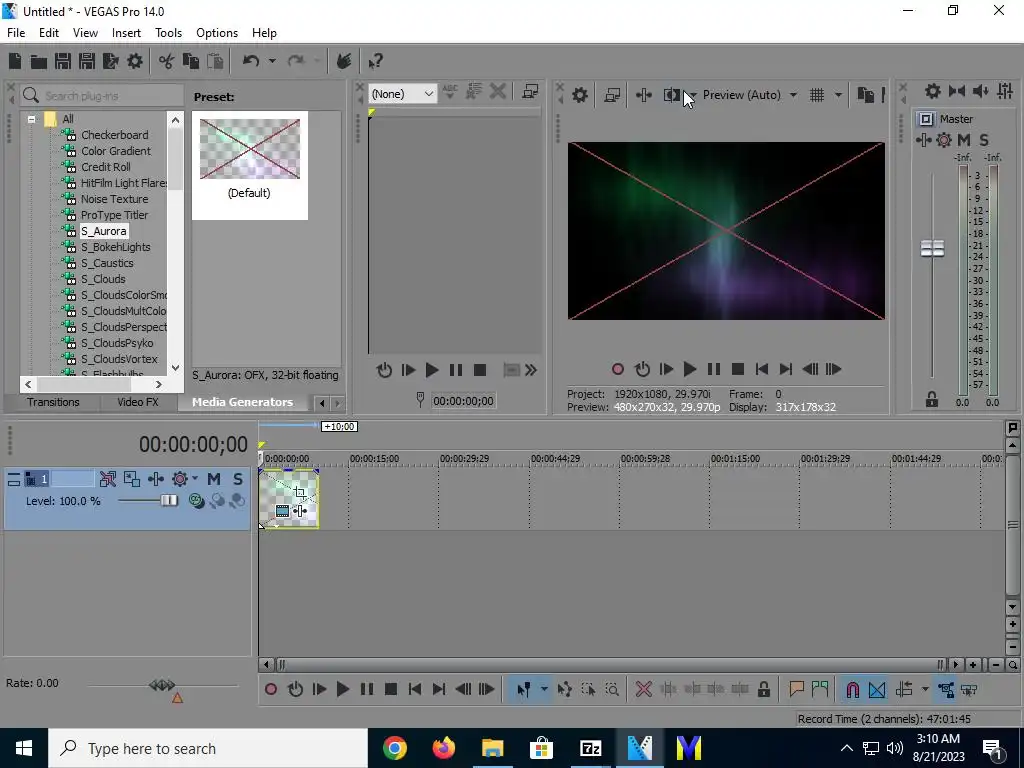The image size is (1024, 768).
Task: Open File Explorer from the taskbar
Action: pyautogui.click(x=492, y=748)
